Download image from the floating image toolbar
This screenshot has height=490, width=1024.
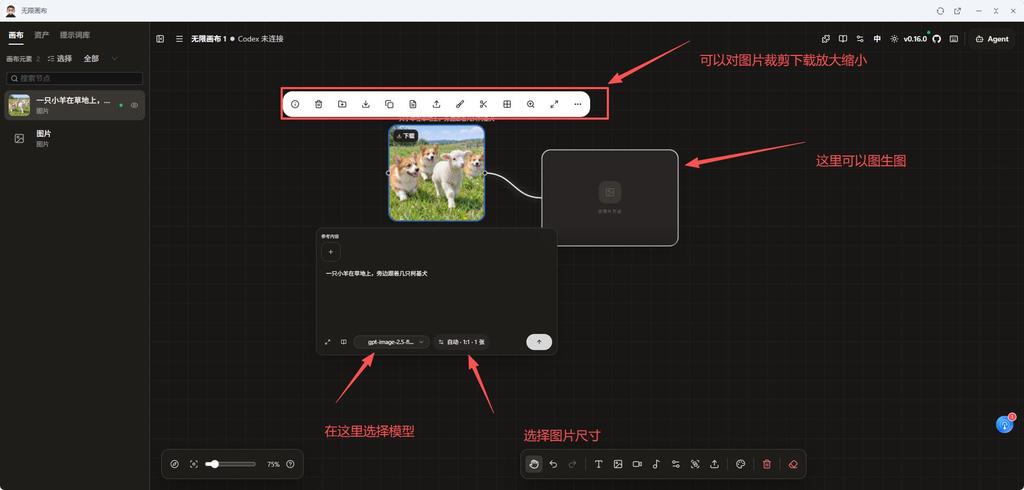tap(366, 104)
